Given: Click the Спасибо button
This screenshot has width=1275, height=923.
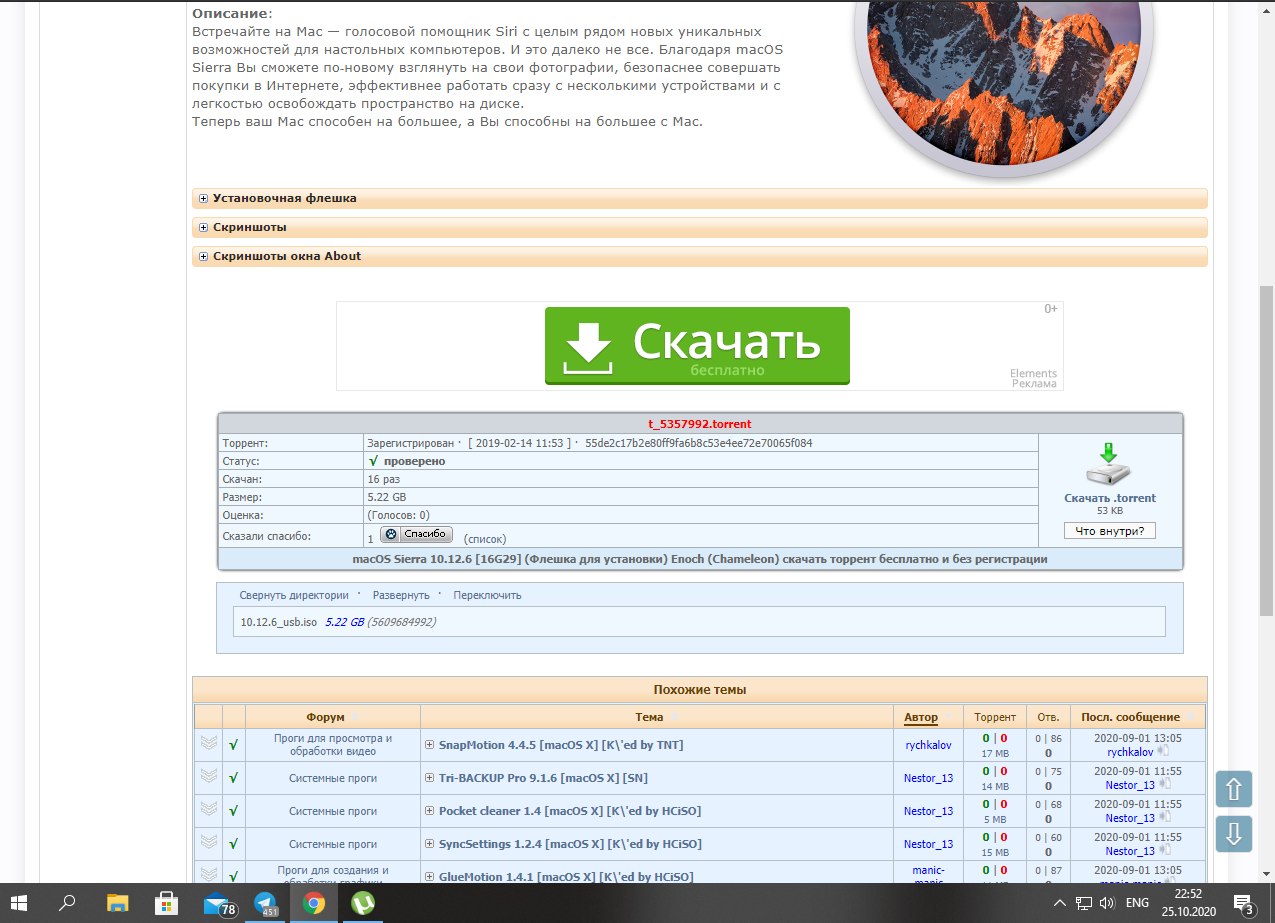Looking at the screenshot, I should [x=416, y=534].
